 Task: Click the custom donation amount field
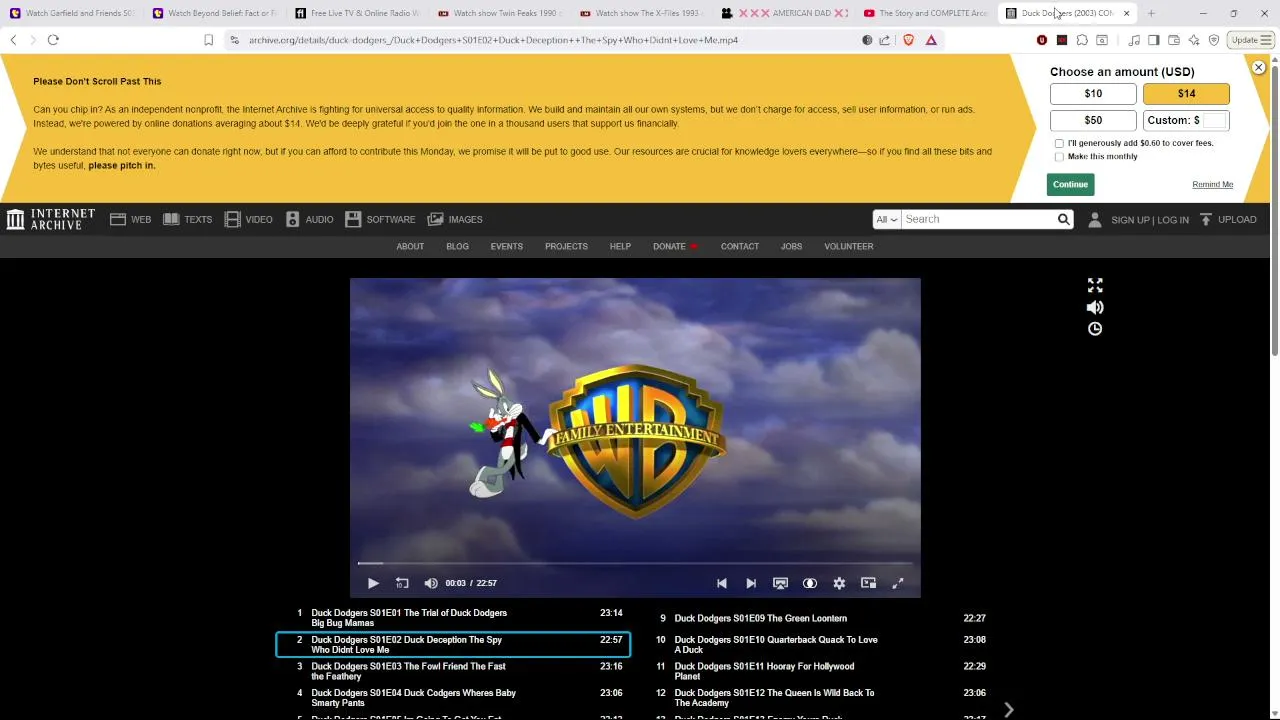coord(1214,120)
